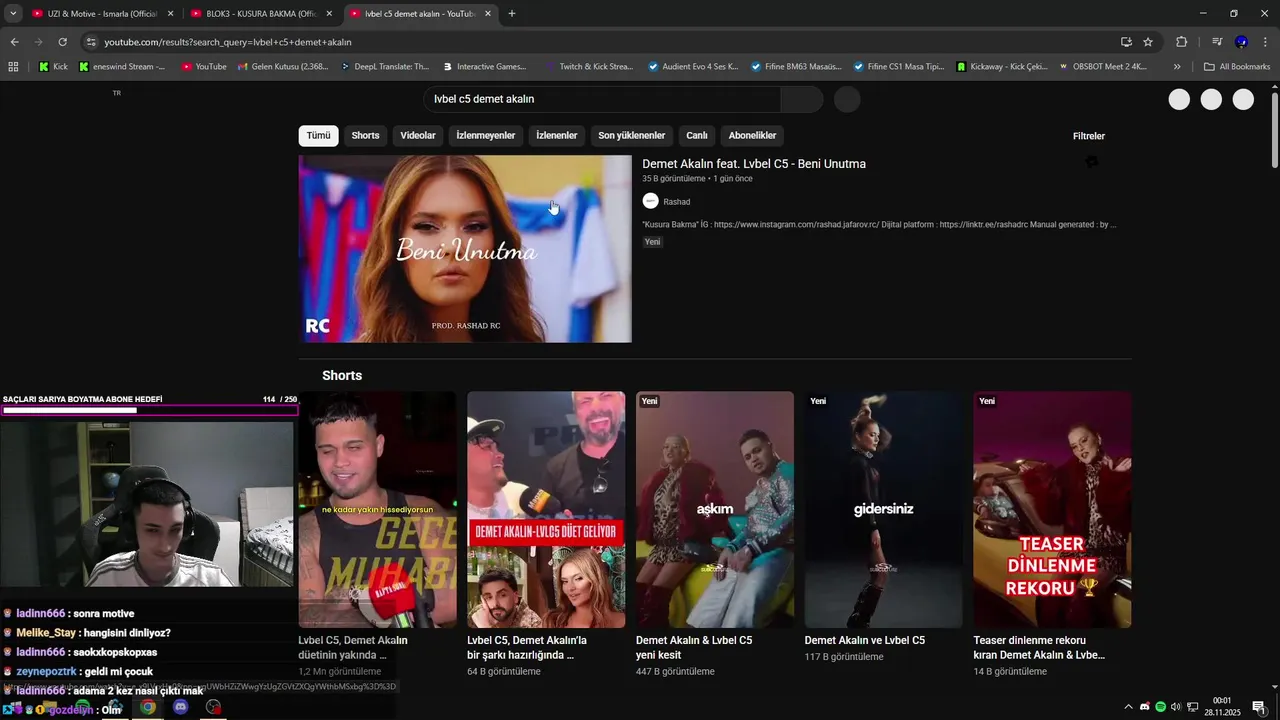Open the apps grid in bookmarks bar
Image resolution: width=1280 pixels, height=720 pixels.
[13, 67]
